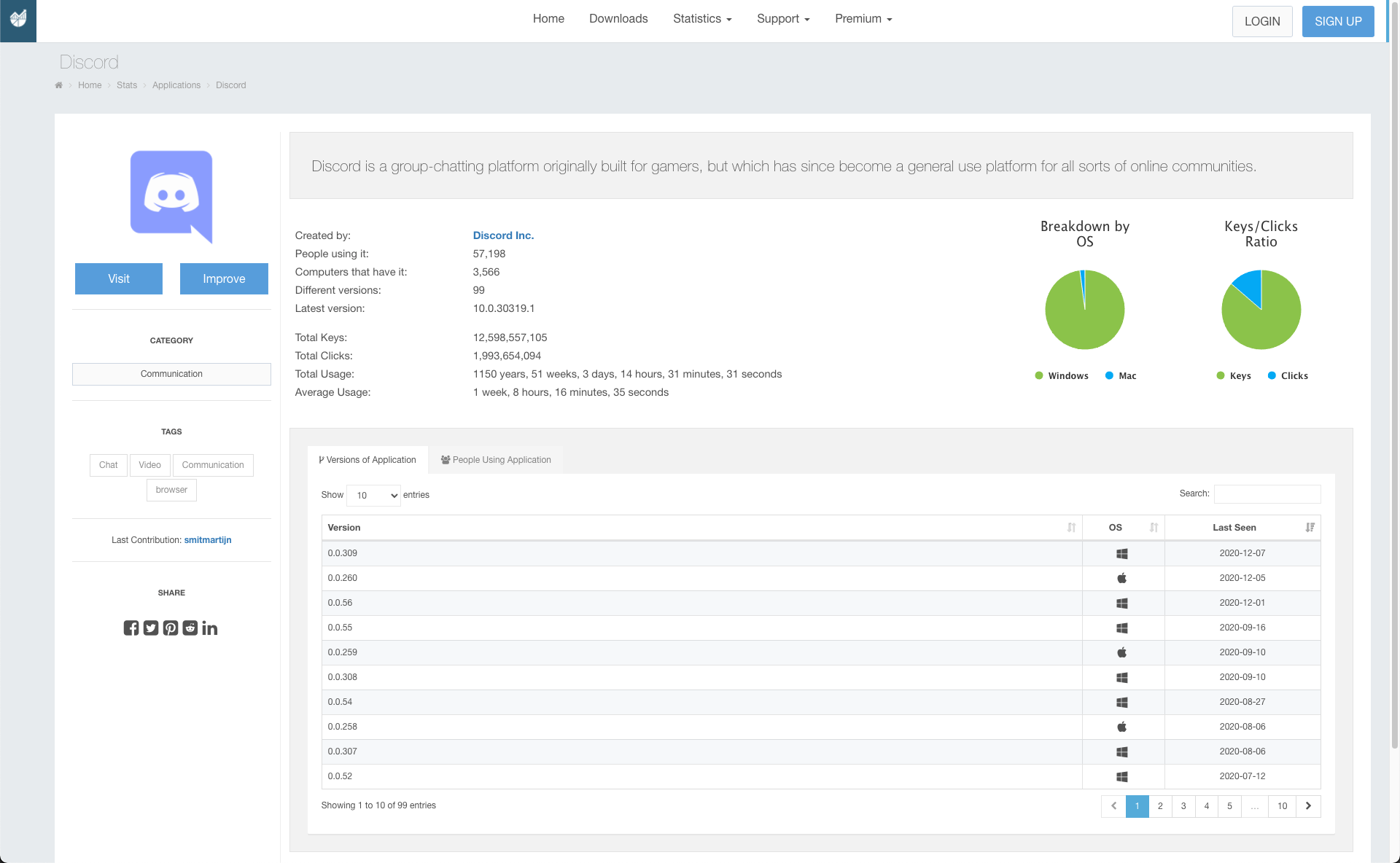Open the Discord Inc. creator link

pyautogui.click(x=503, y=235)
